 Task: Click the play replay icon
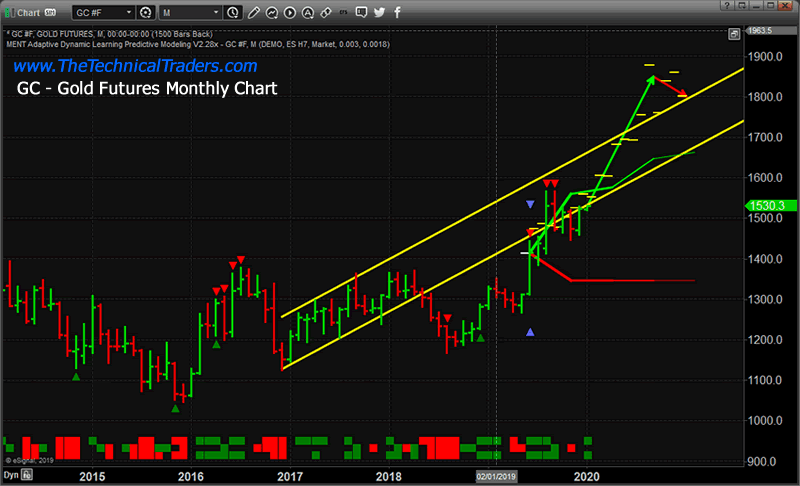click(x=290, y=12)
